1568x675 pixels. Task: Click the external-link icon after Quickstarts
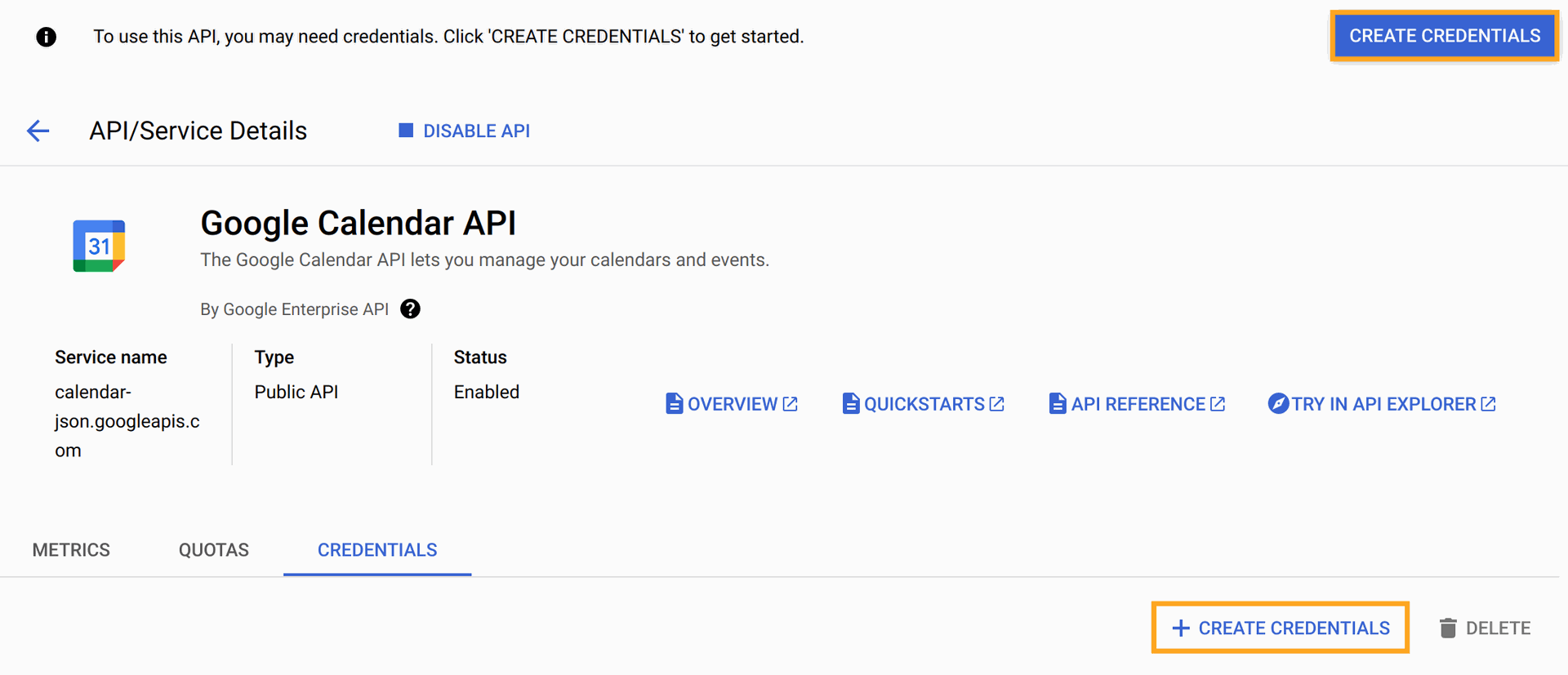point(997,404)
